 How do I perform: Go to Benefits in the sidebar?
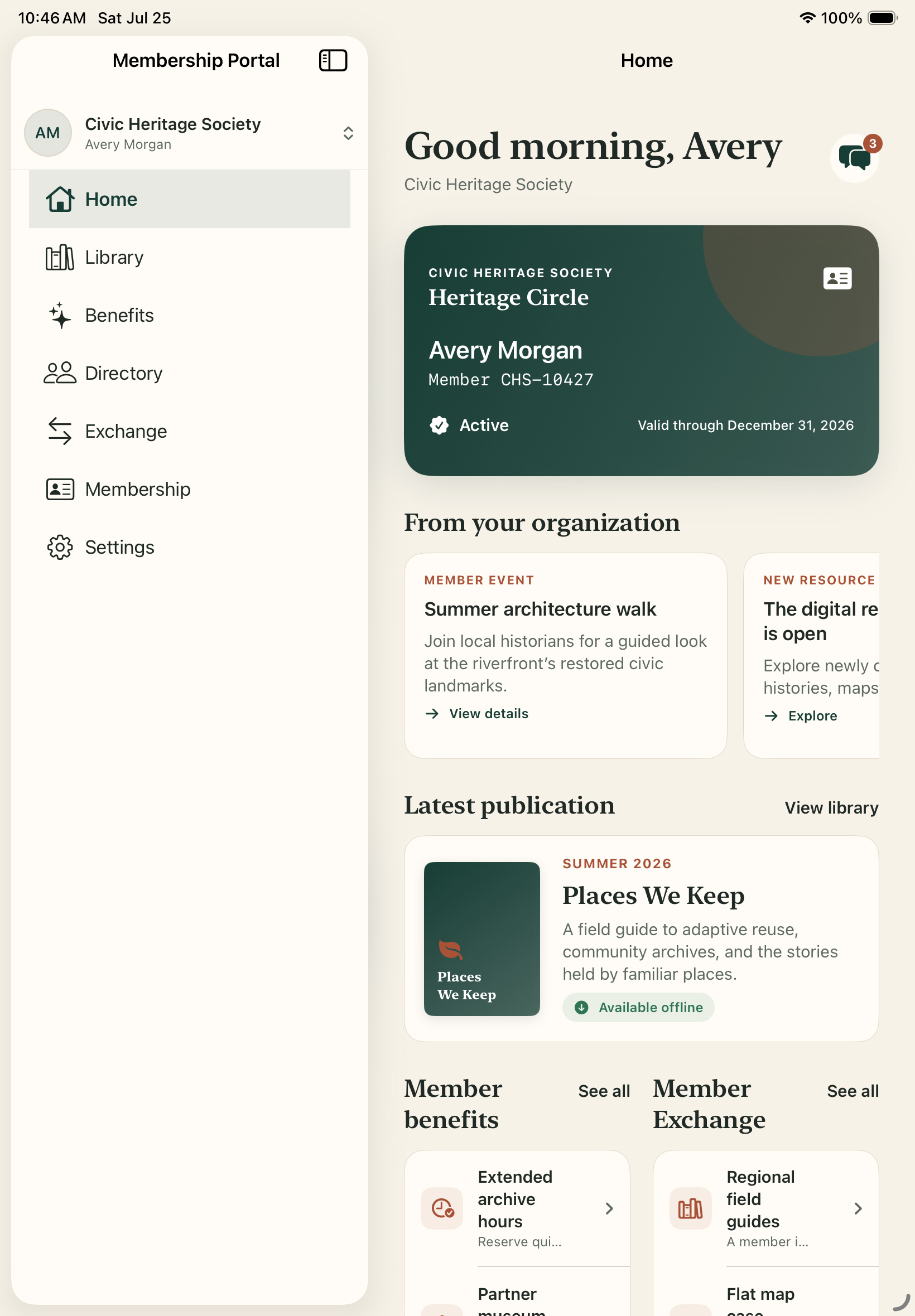(x=189, y=315)
